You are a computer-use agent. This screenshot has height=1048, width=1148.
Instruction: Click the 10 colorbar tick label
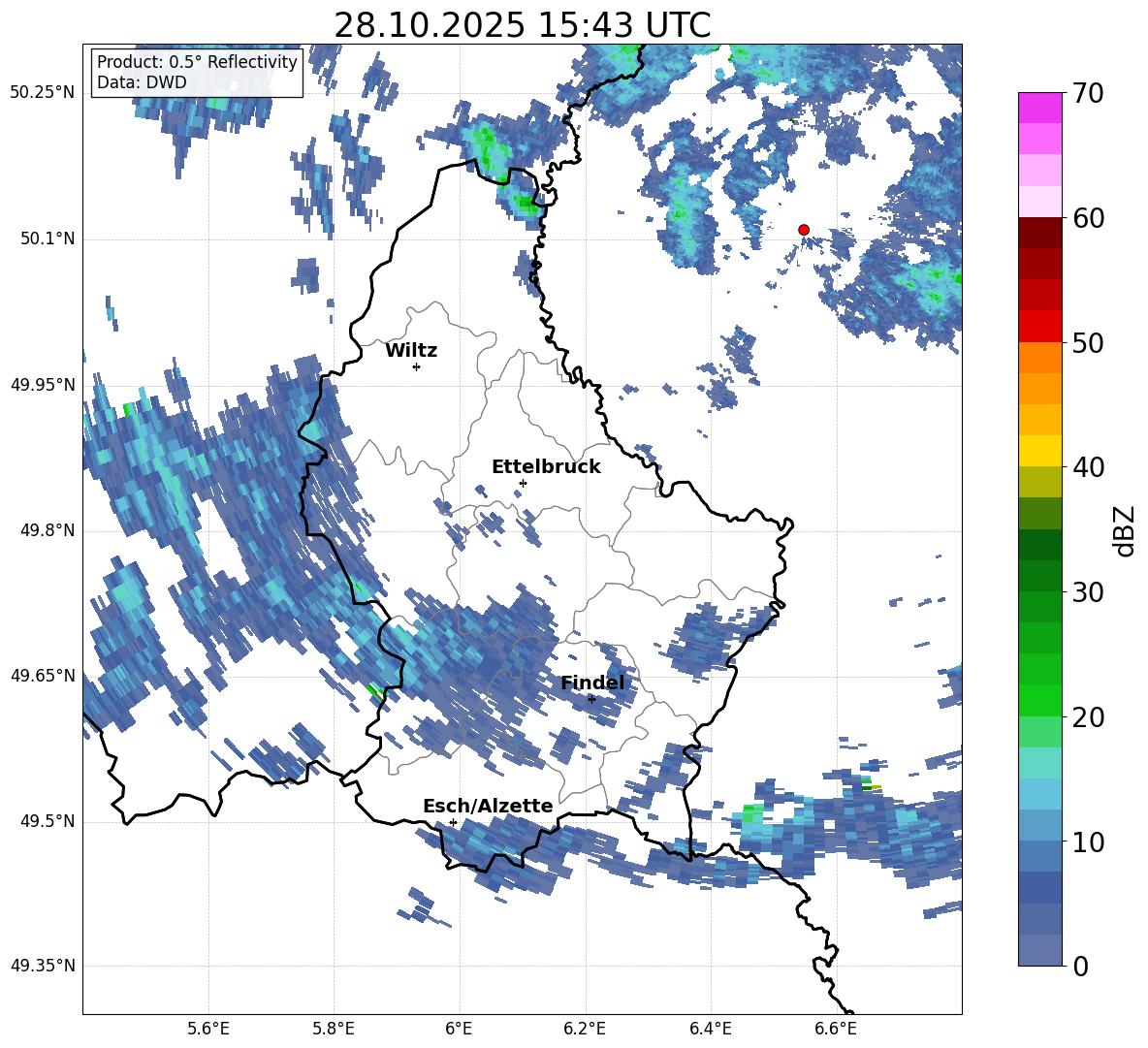pyautogui.click(x=1088, y=842)
